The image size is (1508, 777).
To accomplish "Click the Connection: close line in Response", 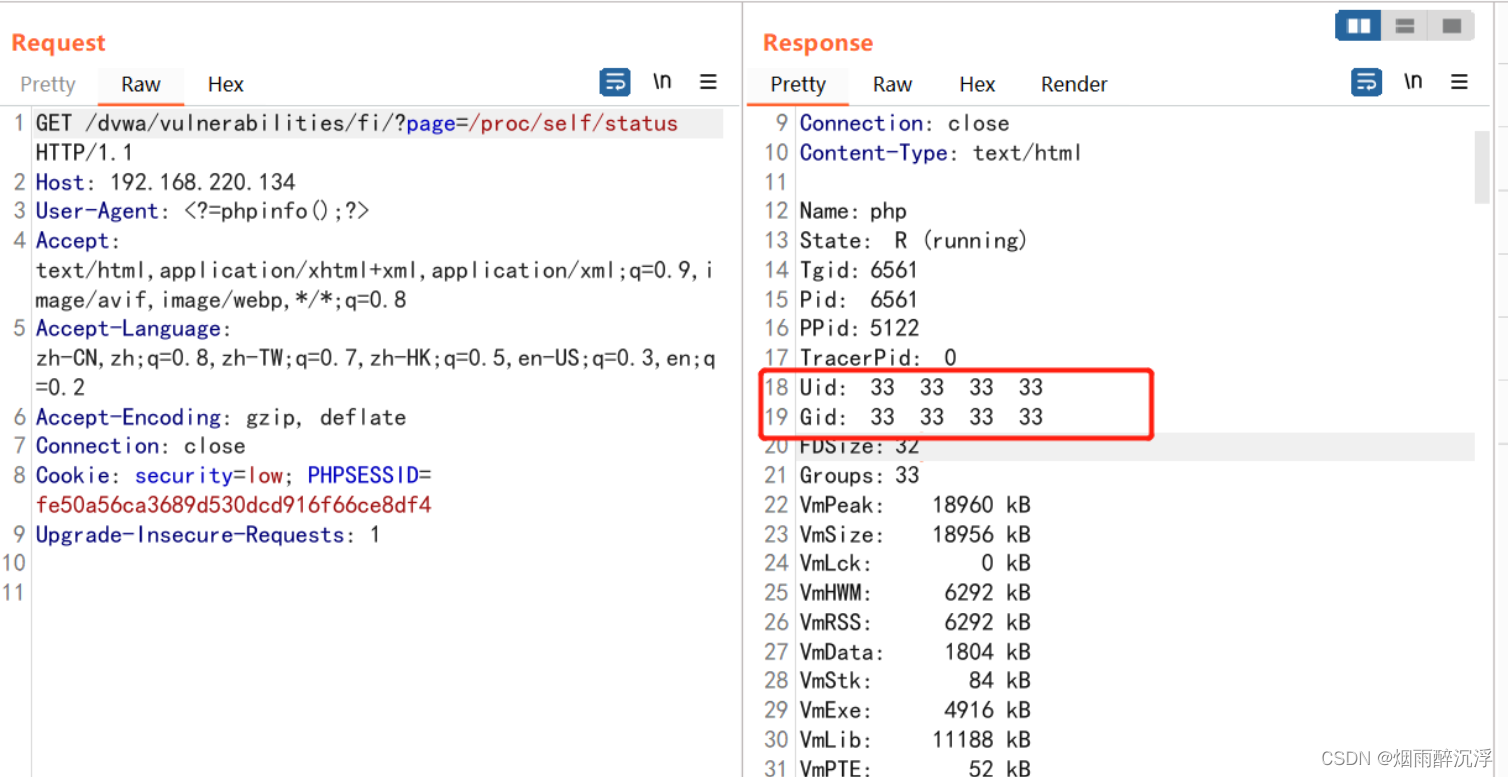I will (905, 124).
